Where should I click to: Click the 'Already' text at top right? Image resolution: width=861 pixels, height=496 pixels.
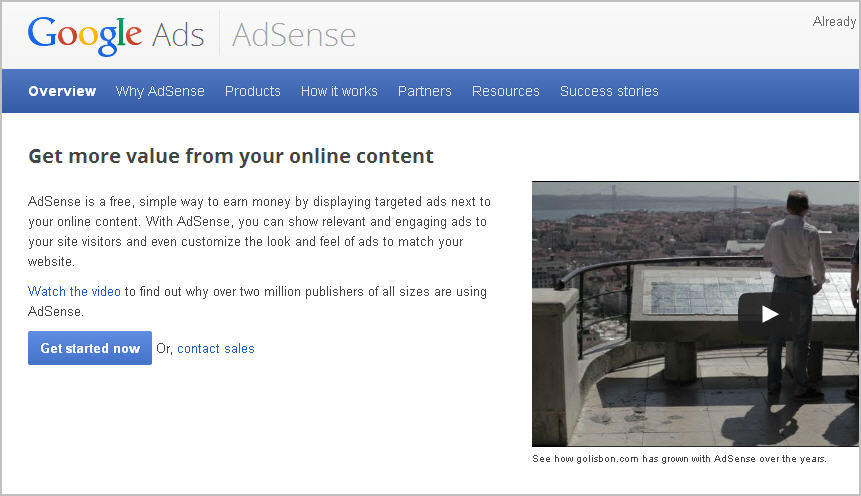click(834, 21)
